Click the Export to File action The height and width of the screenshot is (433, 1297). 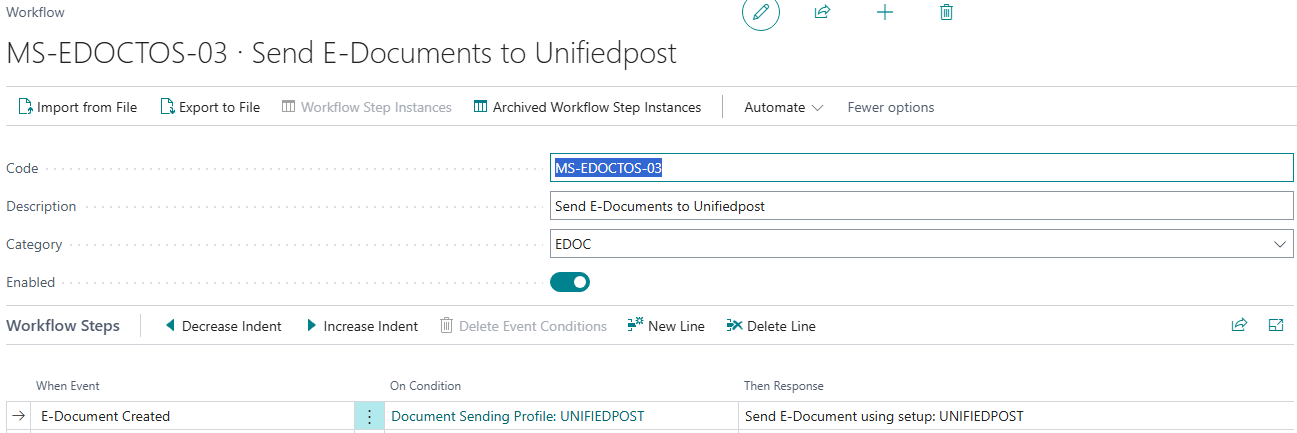click(x=210, y=107)
